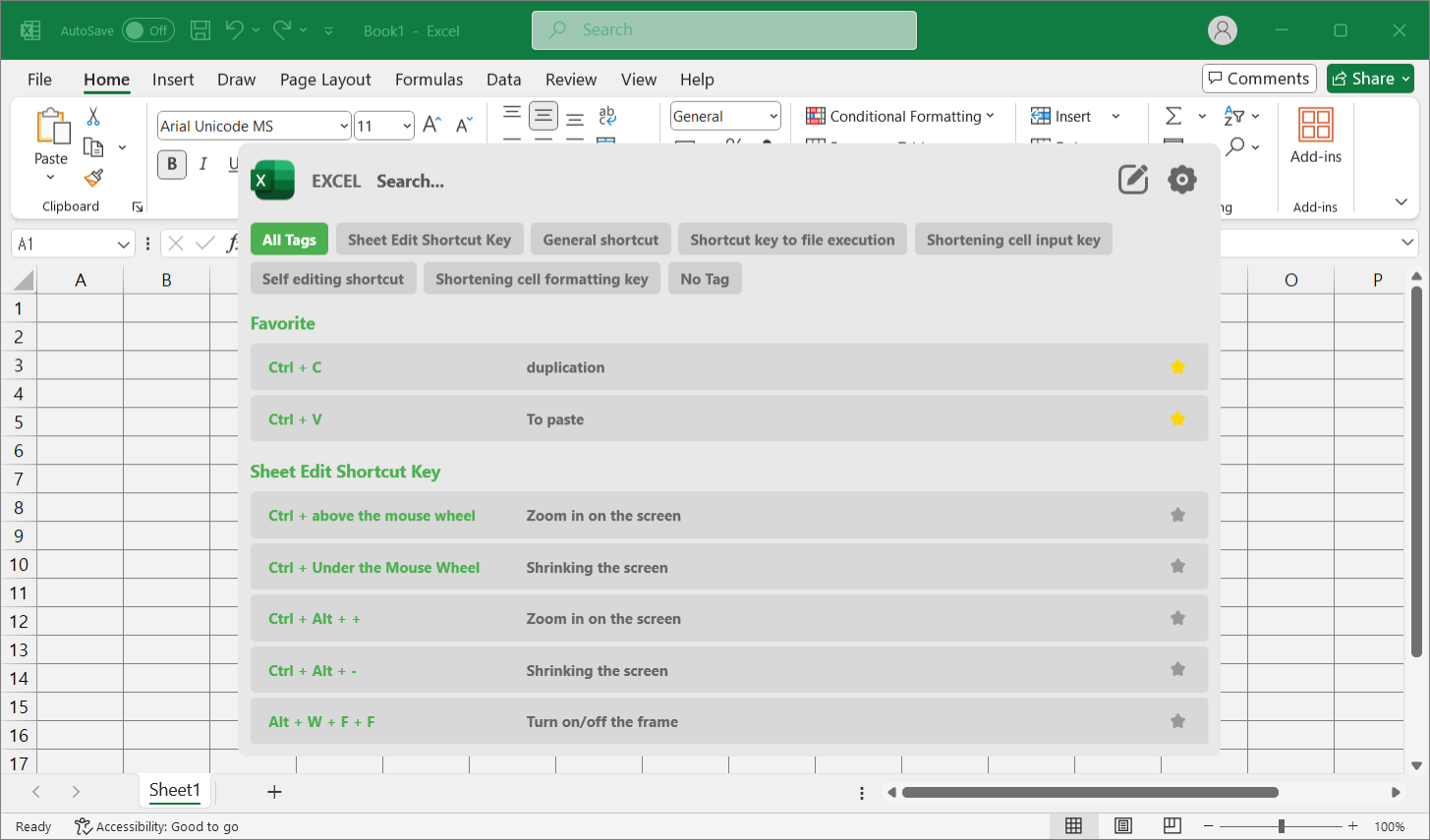Click the horizontal scrollbar thumb
1430x840 pixels.
(x=1090, y=792)
